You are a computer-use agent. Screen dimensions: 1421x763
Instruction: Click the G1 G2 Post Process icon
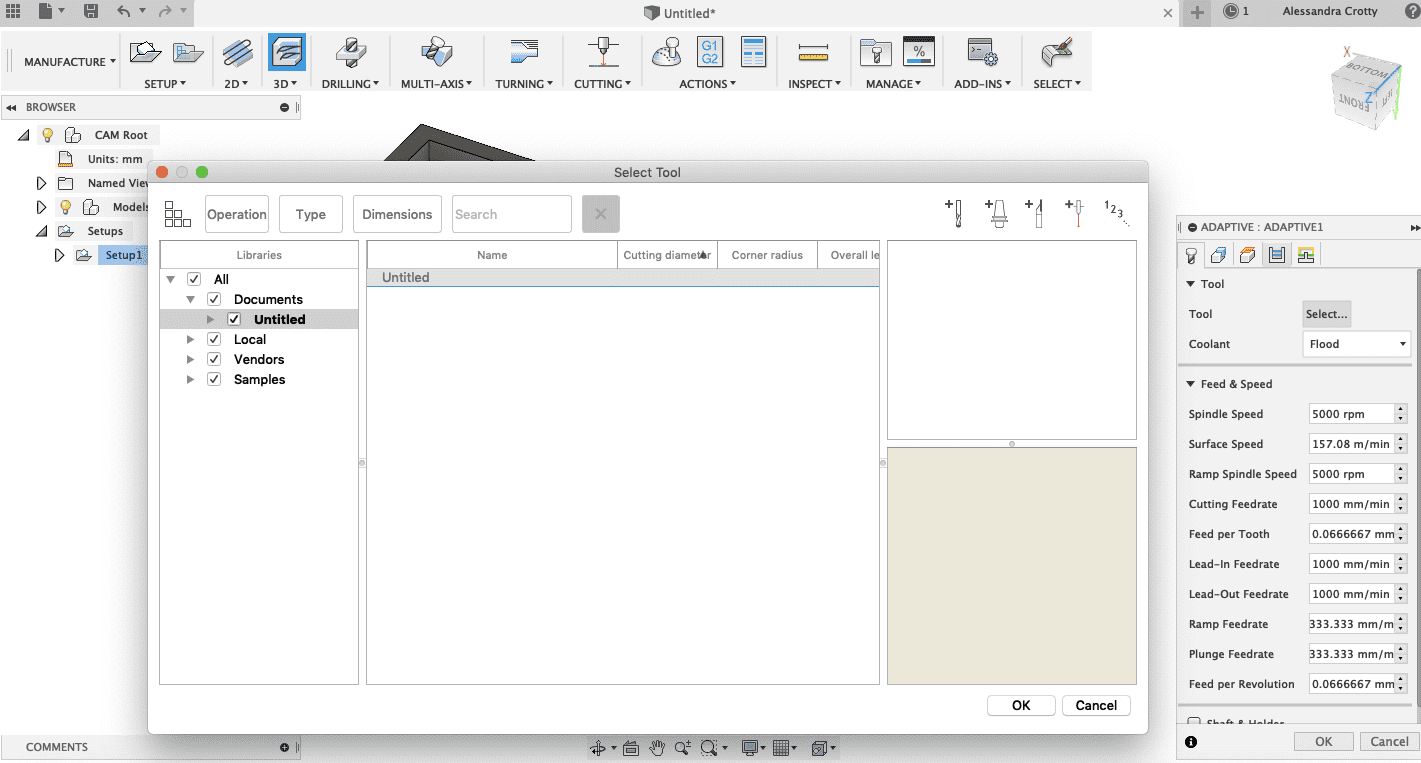click(710, 52)
